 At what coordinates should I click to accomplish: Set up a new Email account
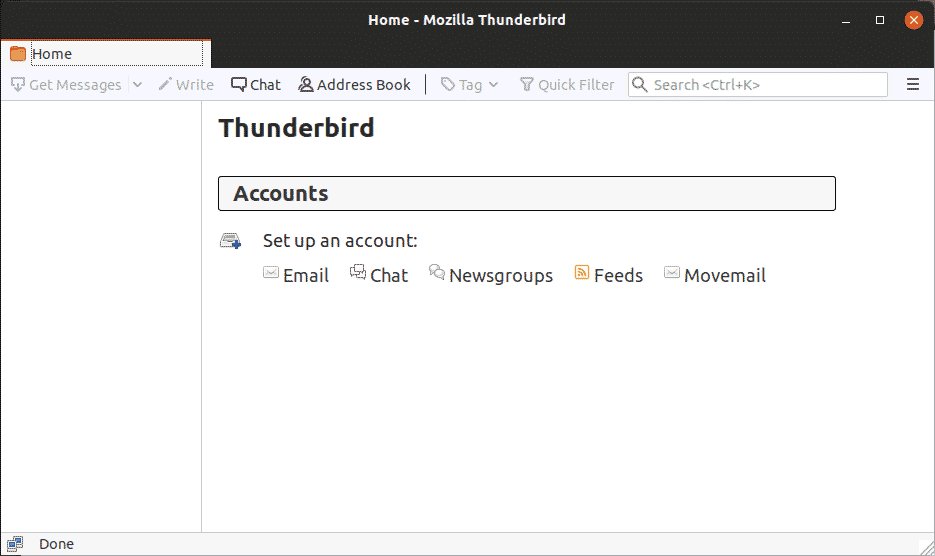click(x=296, y=275)
